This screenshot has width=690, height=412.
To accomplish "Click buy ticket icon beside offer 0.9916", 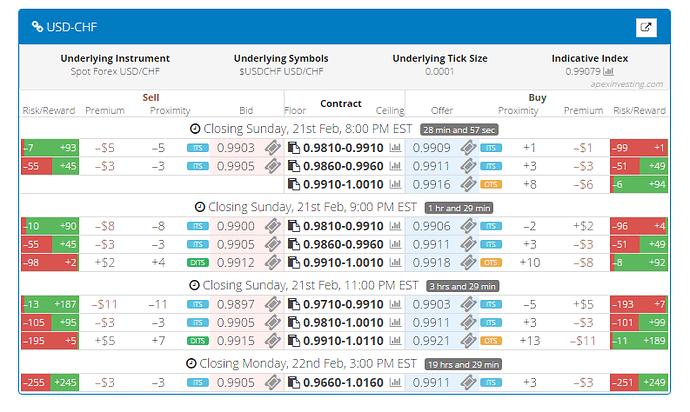I will [x=467, y=185].
